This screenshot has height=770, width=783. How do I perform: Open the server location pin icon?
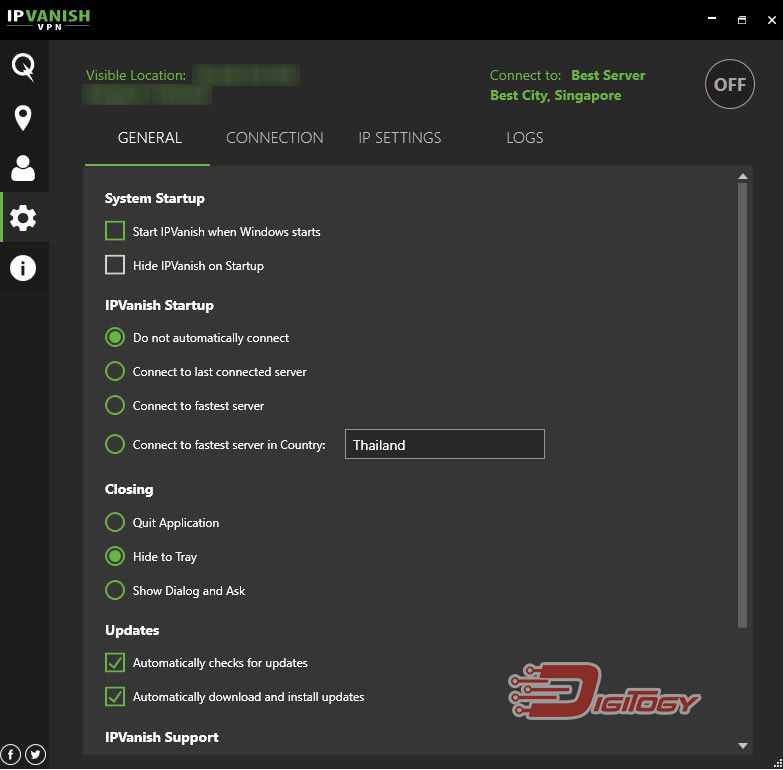click(x=23, y=118)
